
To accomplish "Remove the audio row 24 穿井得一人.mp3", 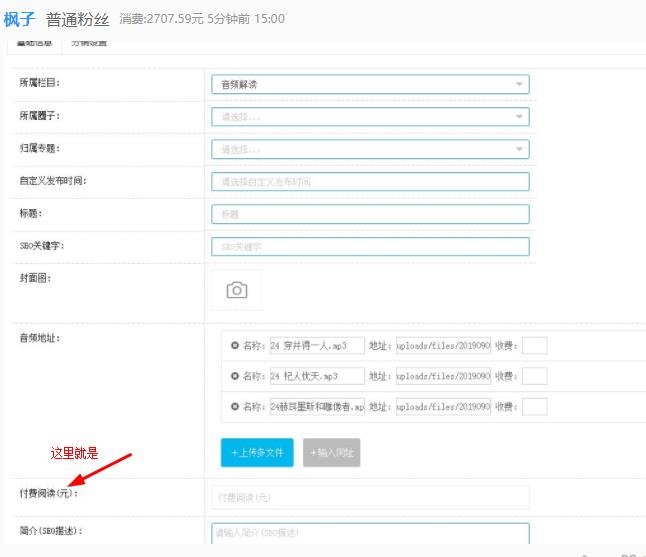I will pyautogui.click(x=235, y=346).
